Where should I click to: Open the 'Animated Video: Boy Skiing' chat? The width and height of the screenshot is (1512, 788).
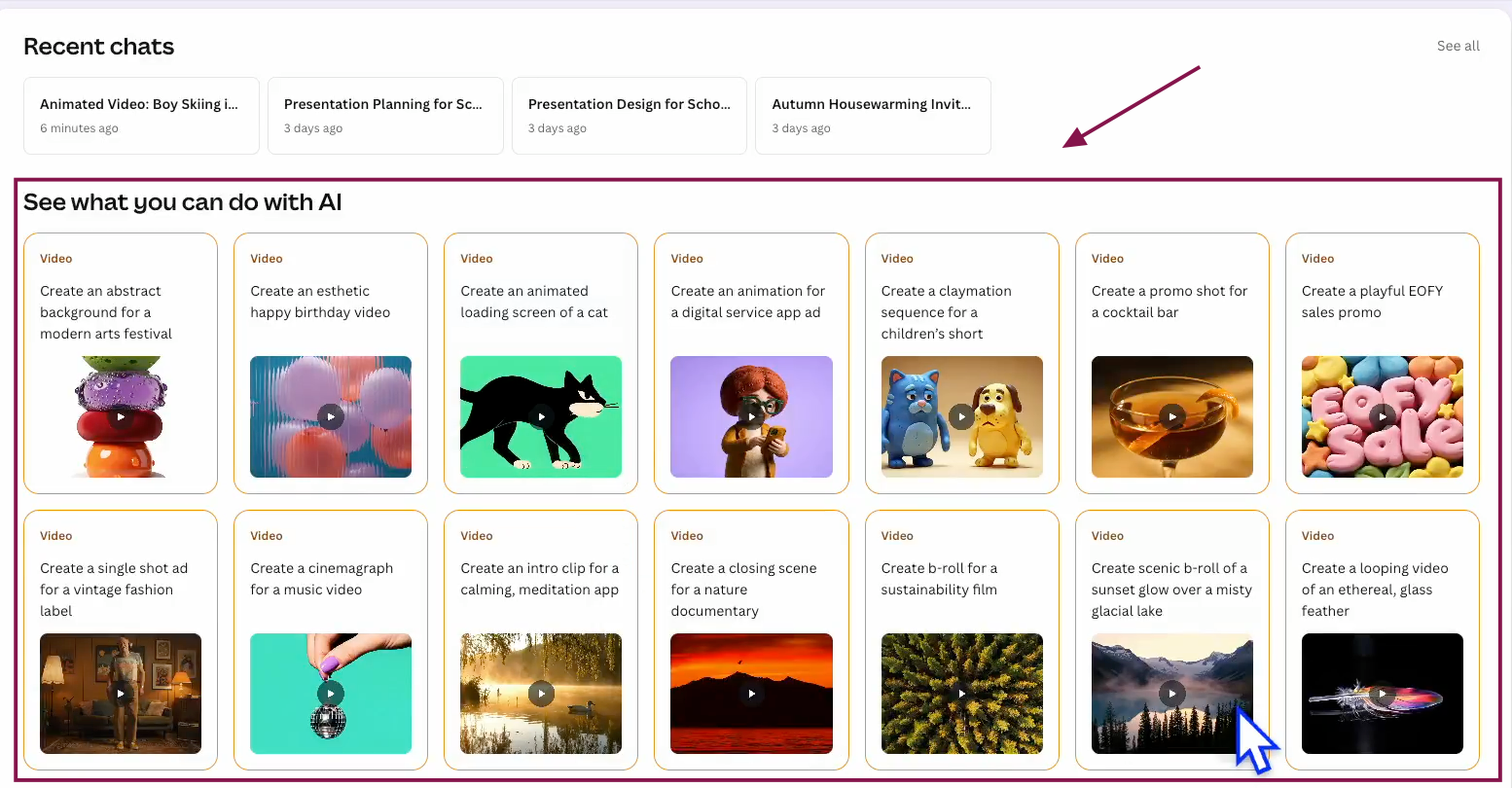coord(141,116)
